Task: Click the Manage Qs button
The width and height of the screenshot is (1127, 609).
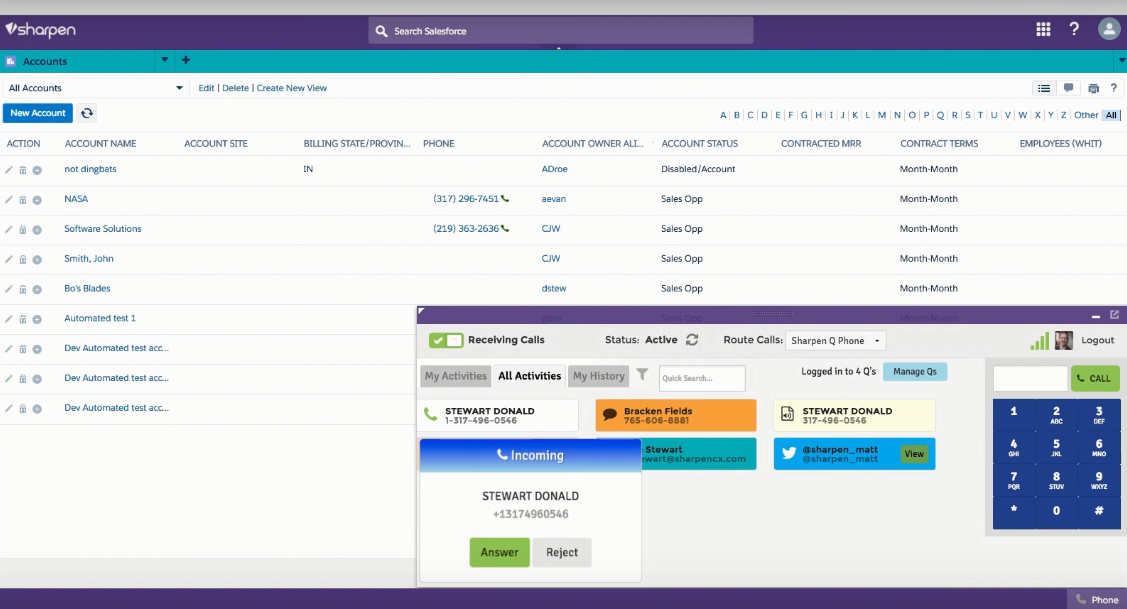Action: coord(914,372)
